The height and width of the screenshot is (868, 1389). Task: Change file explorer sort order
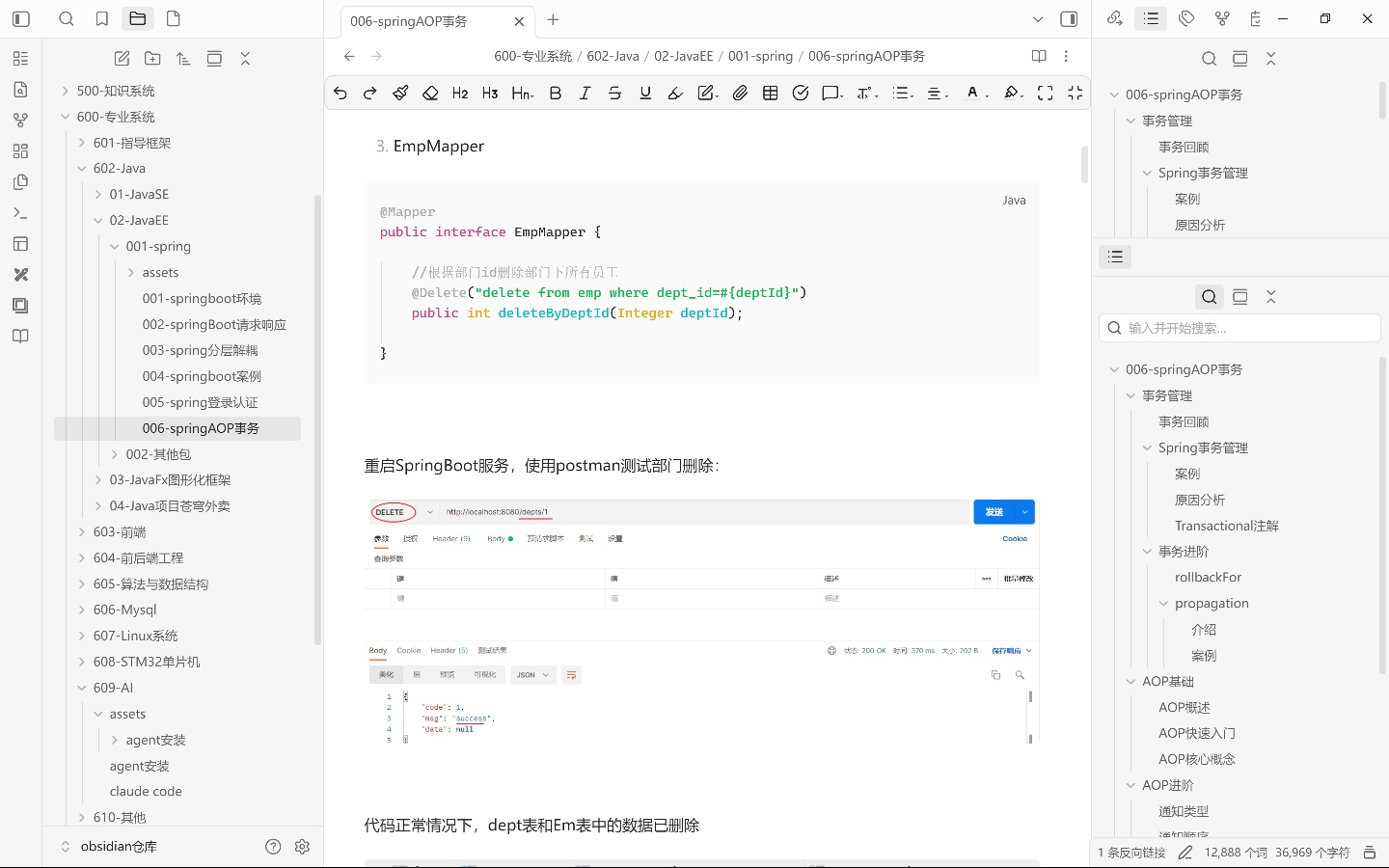[x=183, y=59]
